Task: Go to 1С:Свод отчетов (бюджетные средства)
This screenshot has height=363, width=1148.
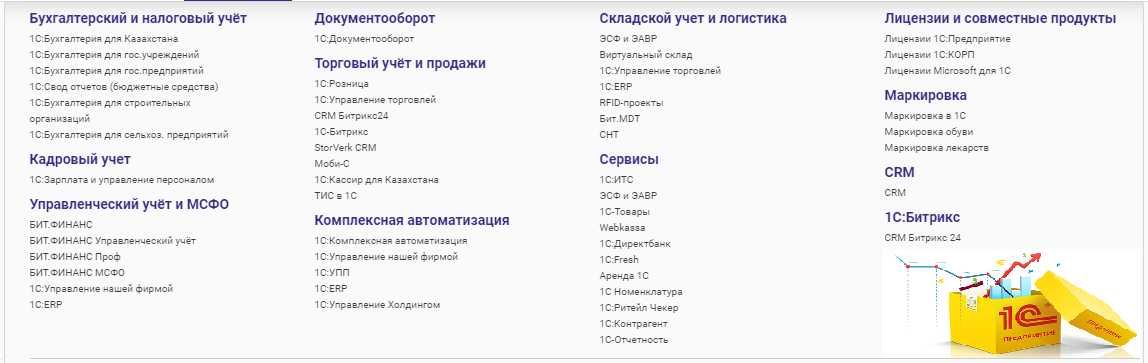Action: (x=124, y=87)
